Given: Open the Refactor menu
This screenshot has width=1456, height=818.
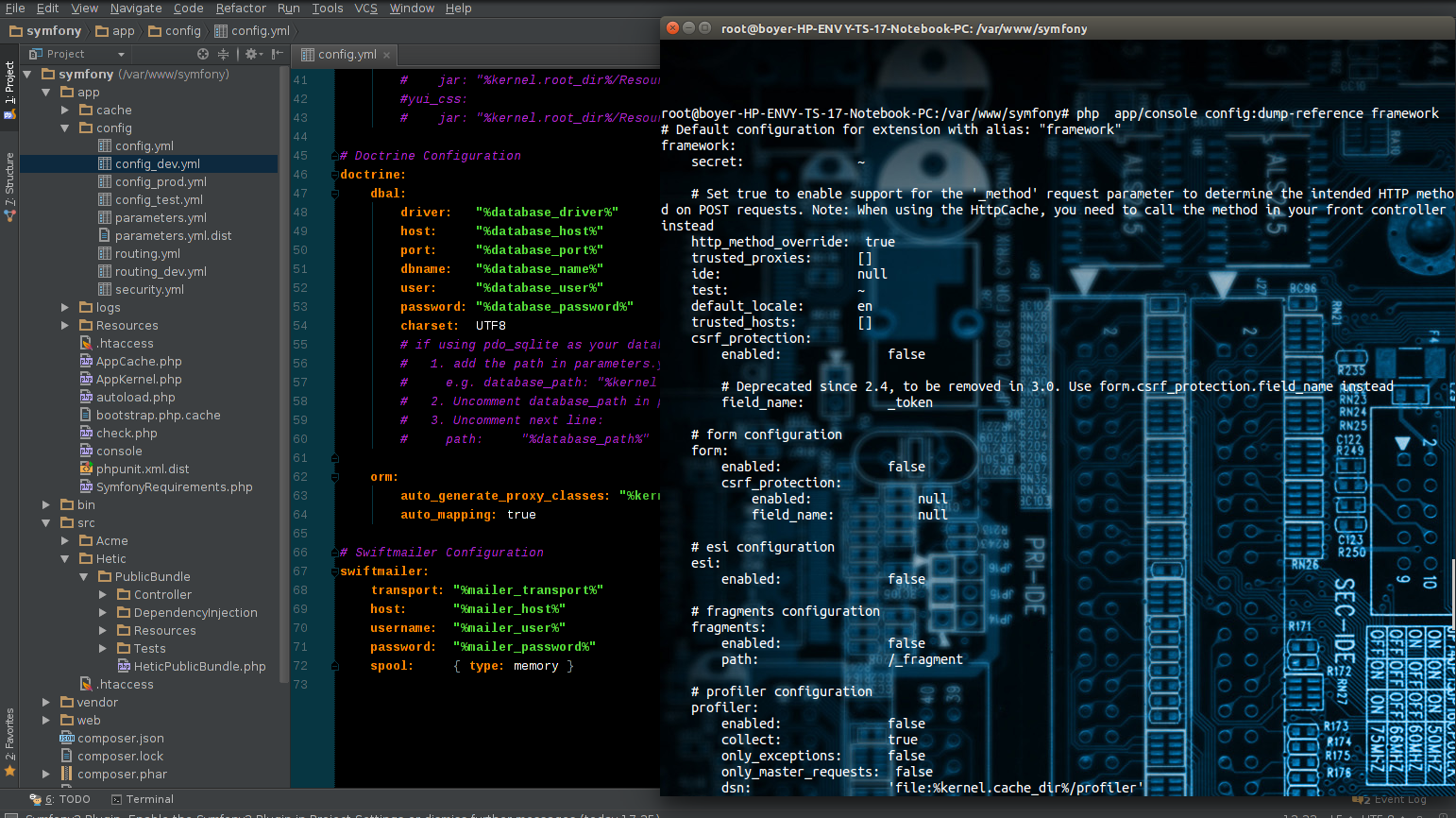Looking at the screenshot, I should click(241, 9).
